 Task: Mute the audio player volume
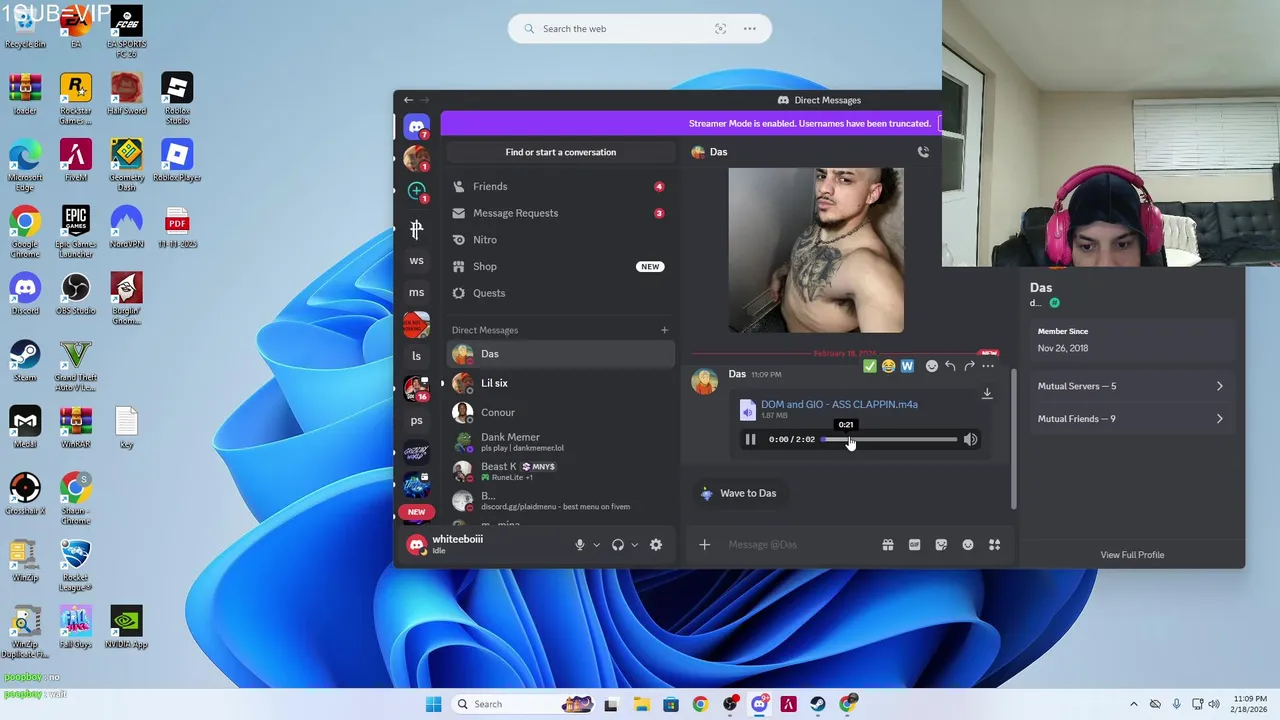(x=970, y=439)
